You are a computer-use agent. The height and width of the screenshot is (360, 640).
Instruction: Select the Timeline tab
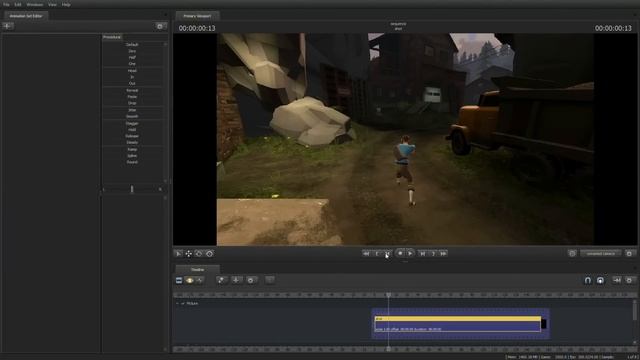tap(198, 270)
